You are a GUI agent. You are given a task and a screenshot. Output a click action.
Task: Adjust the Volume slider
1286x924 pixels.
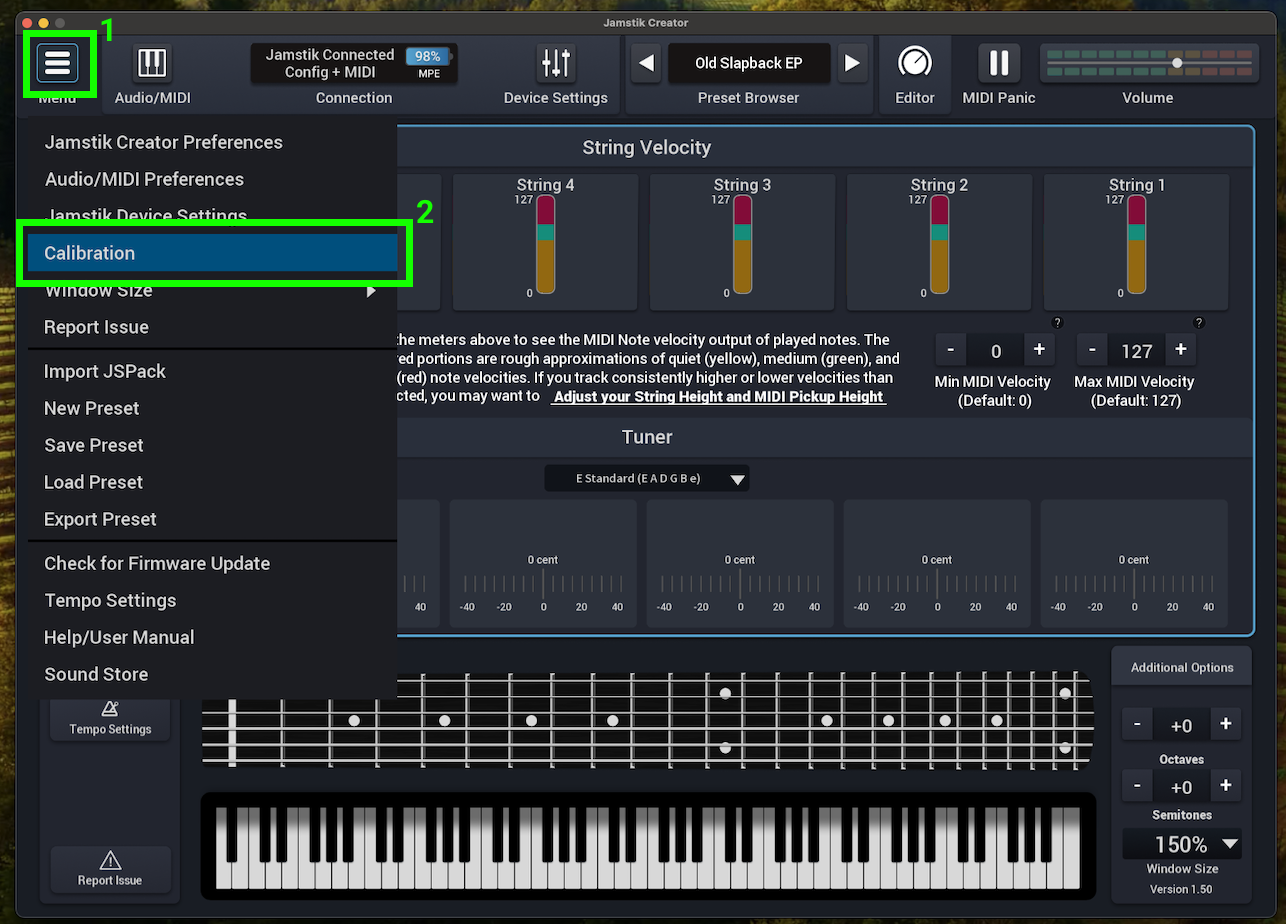point(1148,63)
